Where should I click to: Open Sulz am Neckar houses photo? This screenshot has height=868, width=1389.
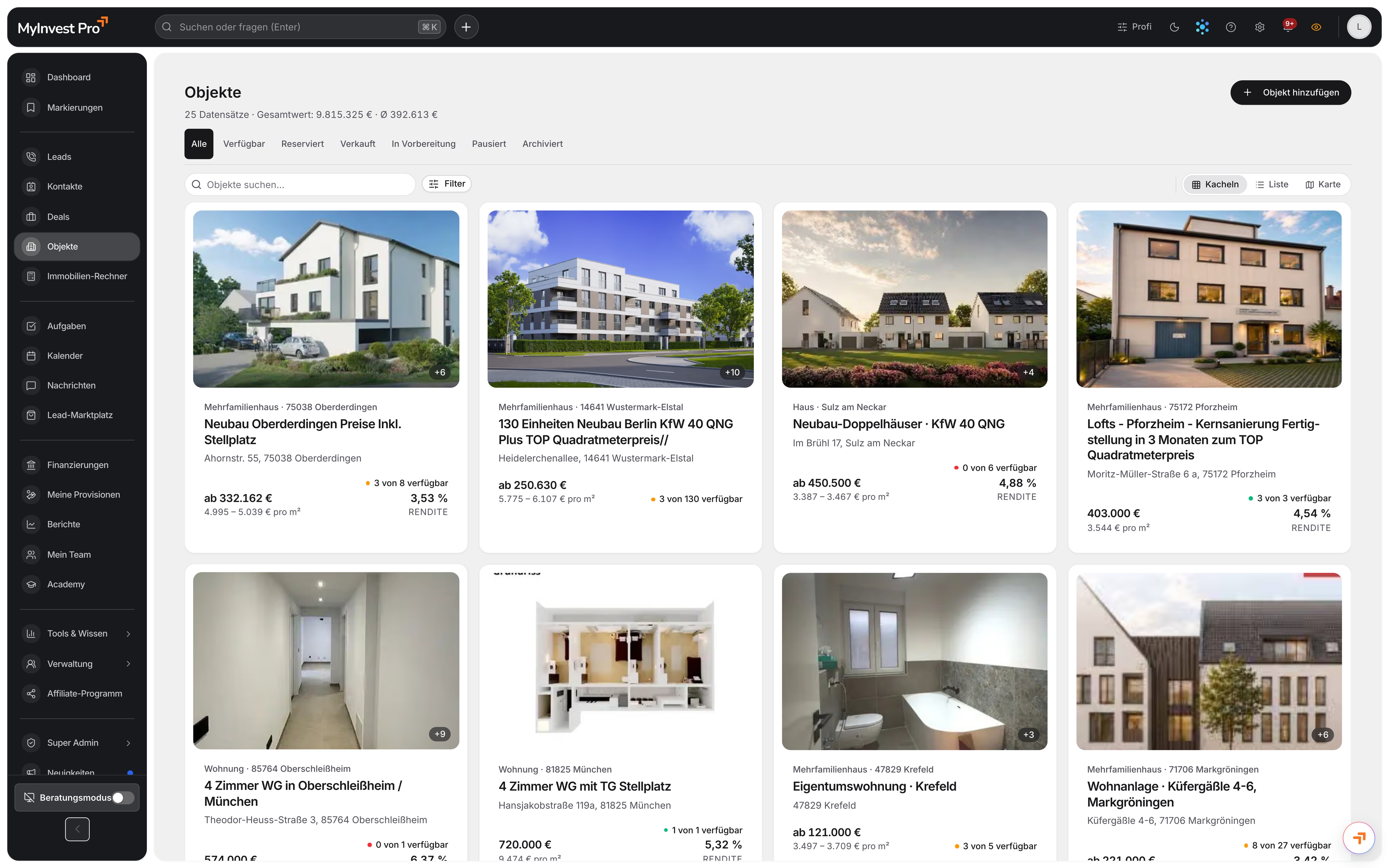pyautogui.click(x=914, y=298)
